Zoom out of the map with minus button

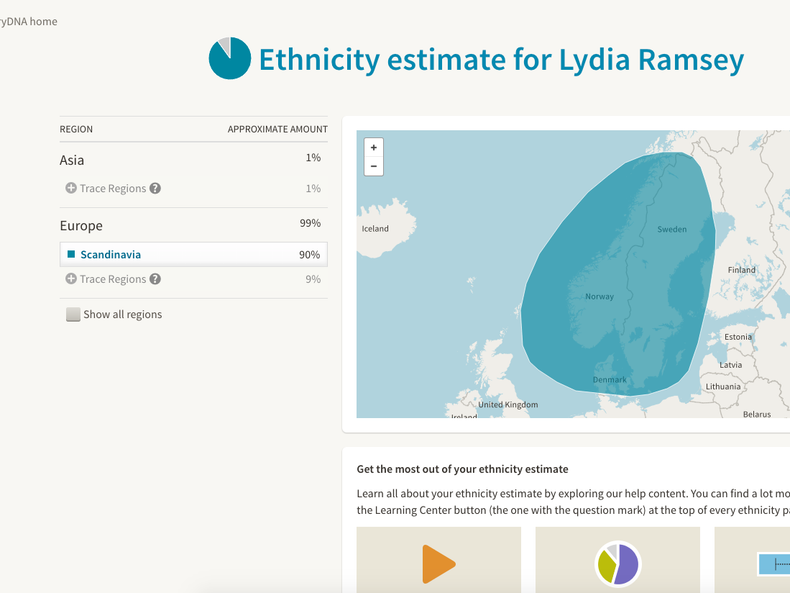(x=374, y=166)
